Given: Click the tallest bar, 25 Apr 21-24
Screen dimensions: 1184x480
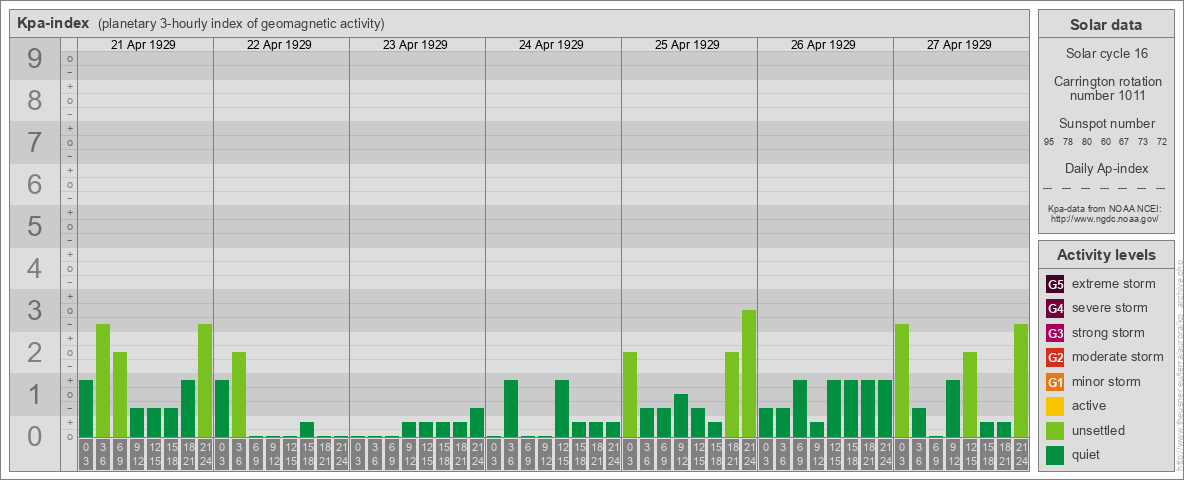Looking at the screenshot, I should point(748,373).
